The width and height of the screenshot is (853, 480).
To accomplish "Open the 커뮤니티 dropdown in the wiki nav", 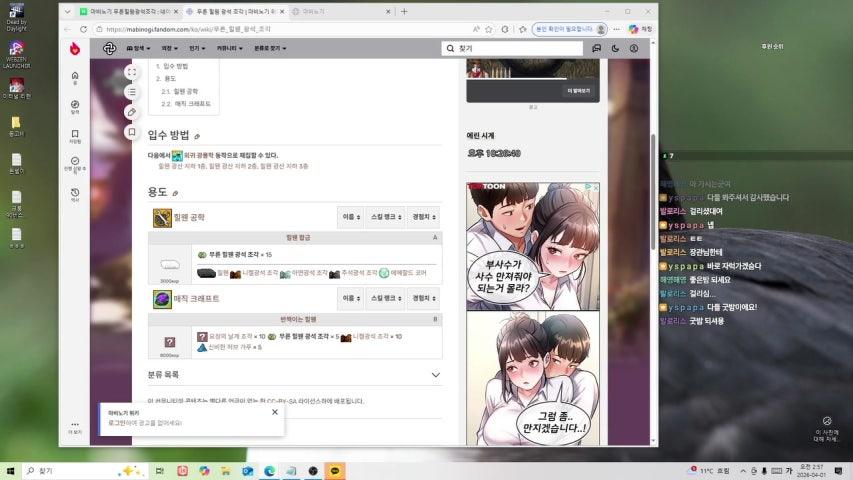I will (230, 48).
